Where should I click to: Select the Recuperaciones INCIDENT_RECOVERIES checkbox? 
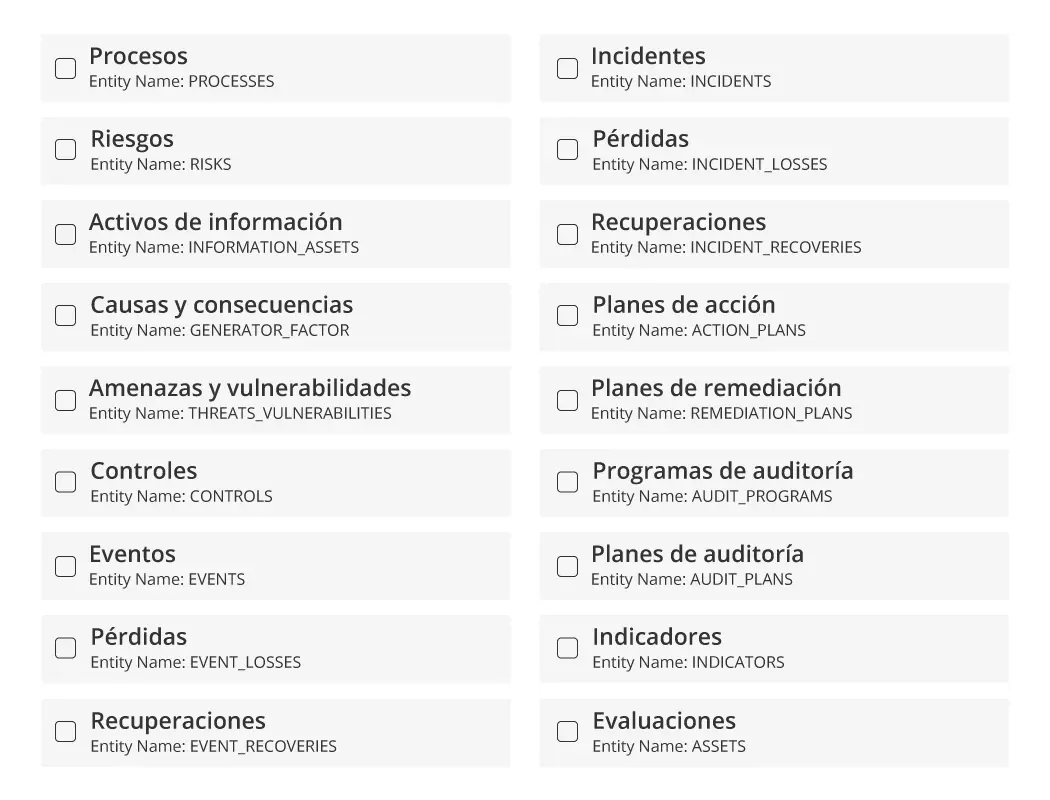pos(567,234)
